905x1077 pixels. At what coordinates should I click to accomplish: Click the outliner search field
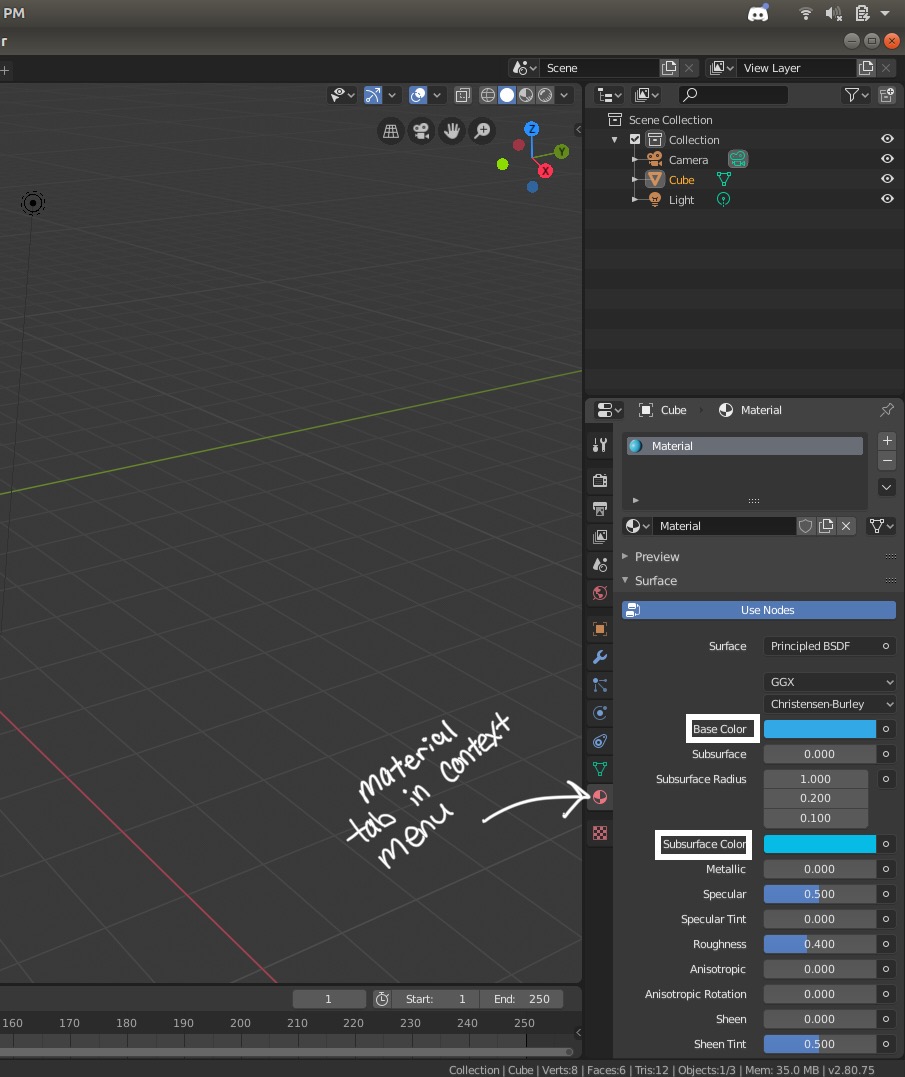733,95
